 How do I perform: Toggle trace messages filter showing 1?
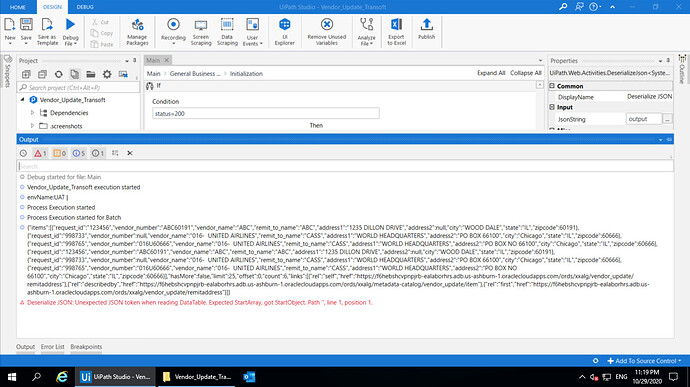pyautogui.click(x=98, y=153)
